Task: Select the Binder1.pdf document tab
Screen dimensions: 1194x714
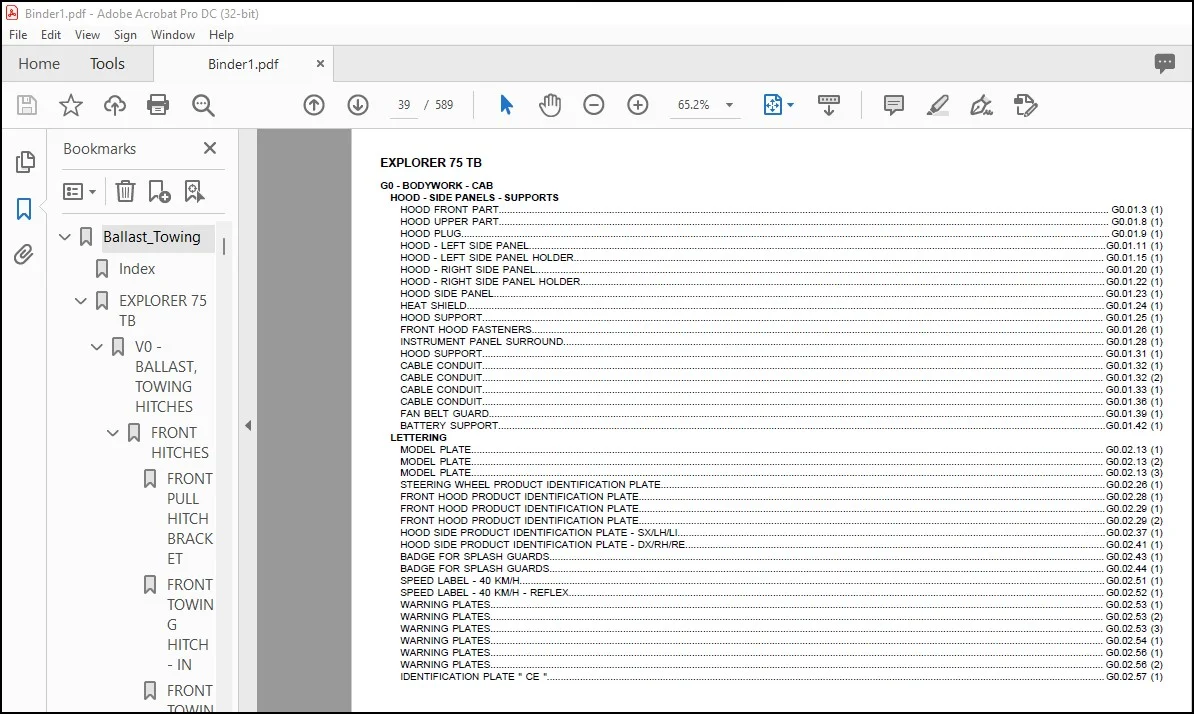Action: coord(243,64)
